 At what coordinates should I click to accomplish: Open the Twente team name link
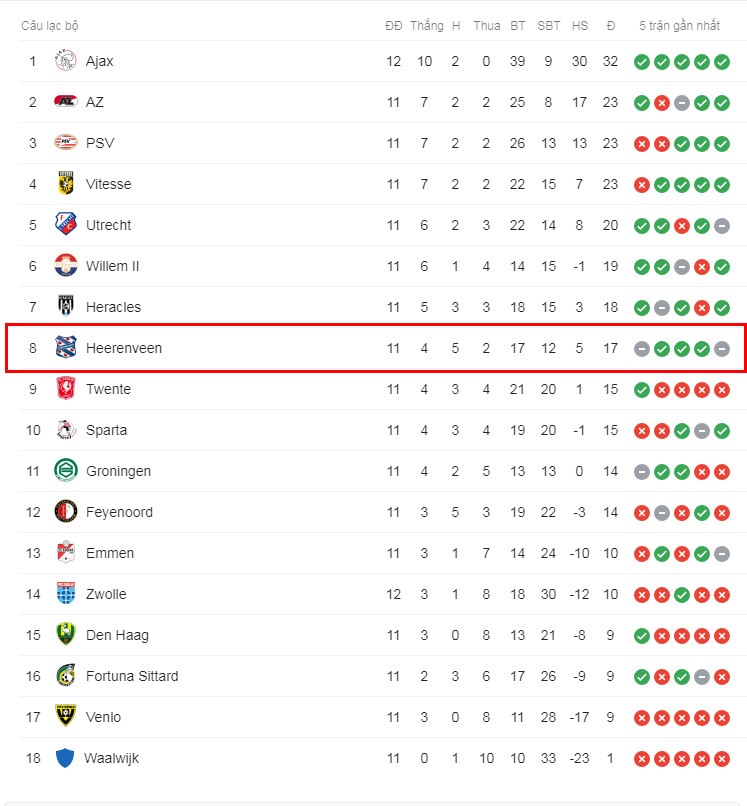(x=108, y=389)
